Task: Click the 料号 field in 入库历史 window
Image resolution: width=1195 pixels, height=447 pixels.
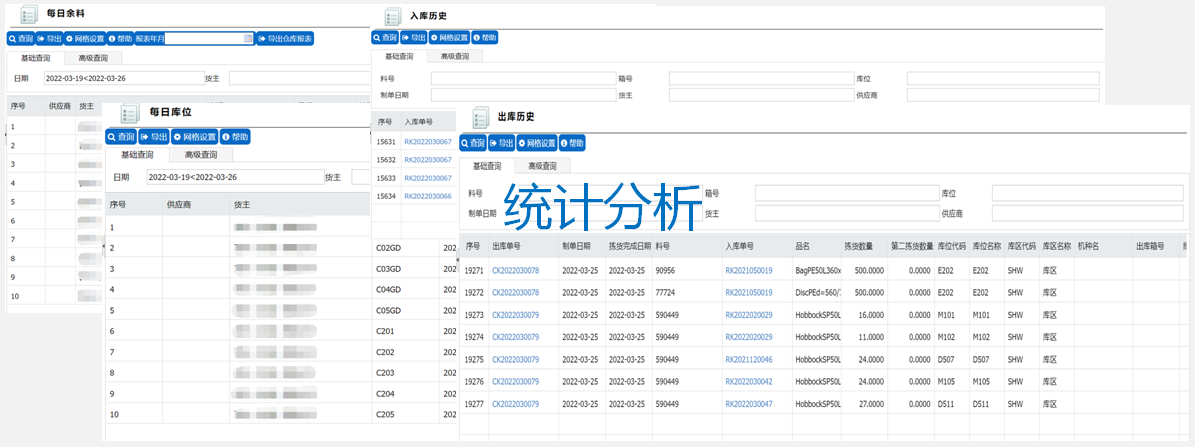Action: (x=523, y=78)
